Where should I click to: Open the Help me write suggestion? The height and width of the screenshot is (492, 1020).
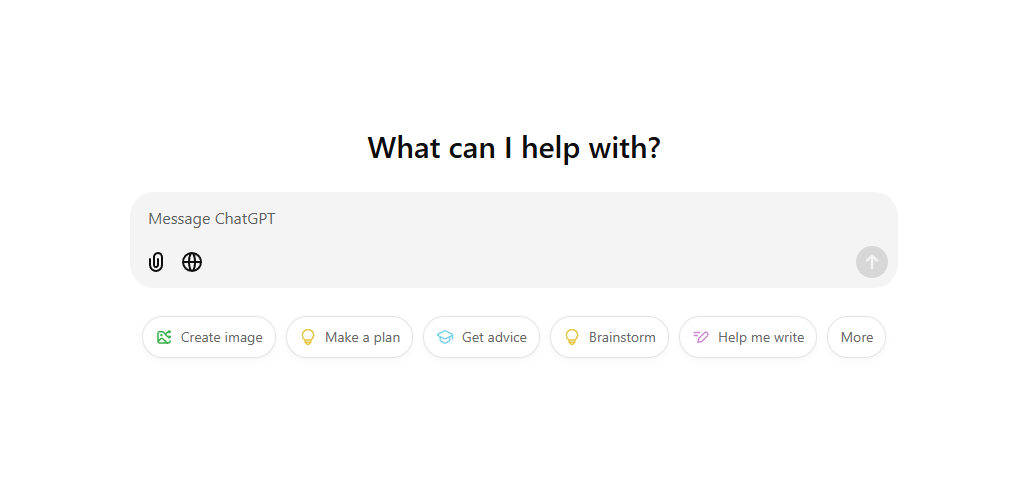[748, 337]
